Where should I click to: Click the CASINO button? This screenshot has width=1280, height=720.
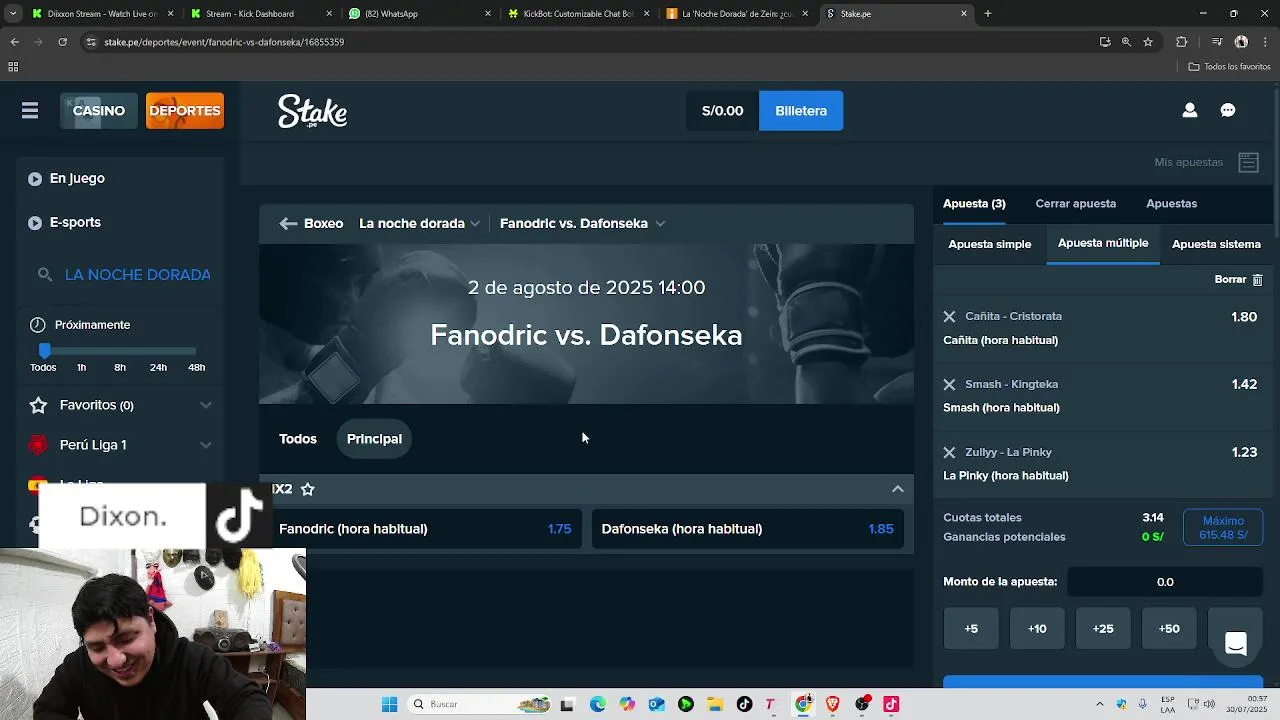(99, 111)
